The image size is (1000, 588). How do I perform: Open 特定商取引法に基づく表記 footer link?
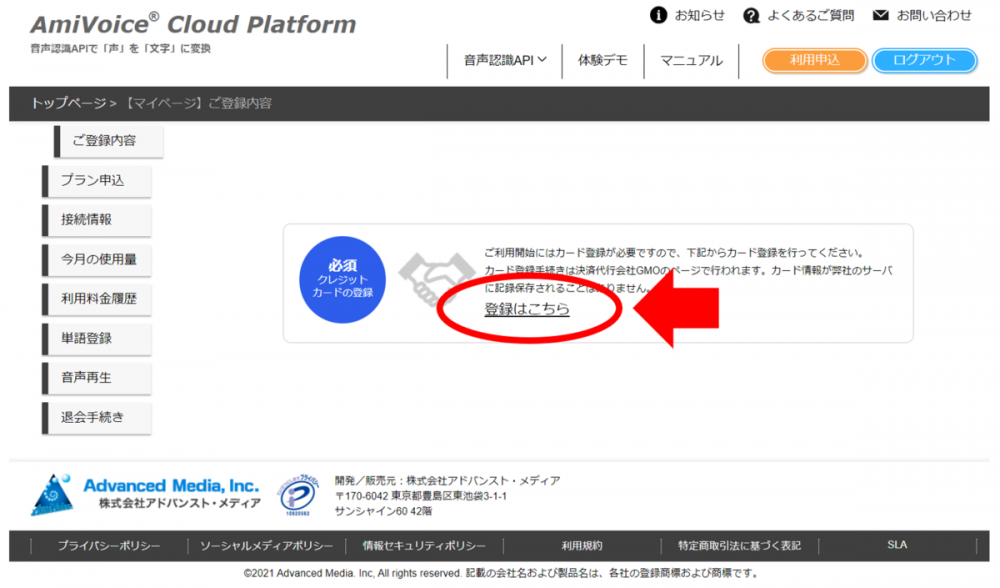739,546
